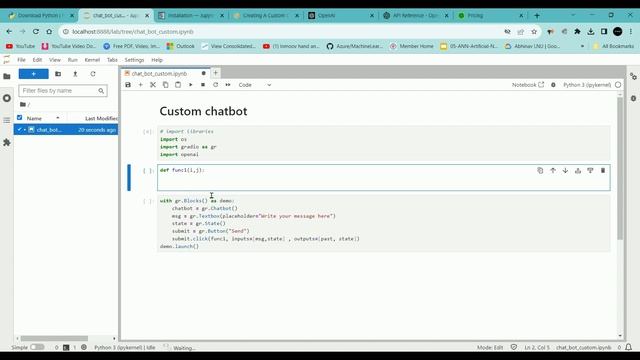Expand the bookmarks bar overflow arrow
The image size is (640, 360).
(582, 46)
